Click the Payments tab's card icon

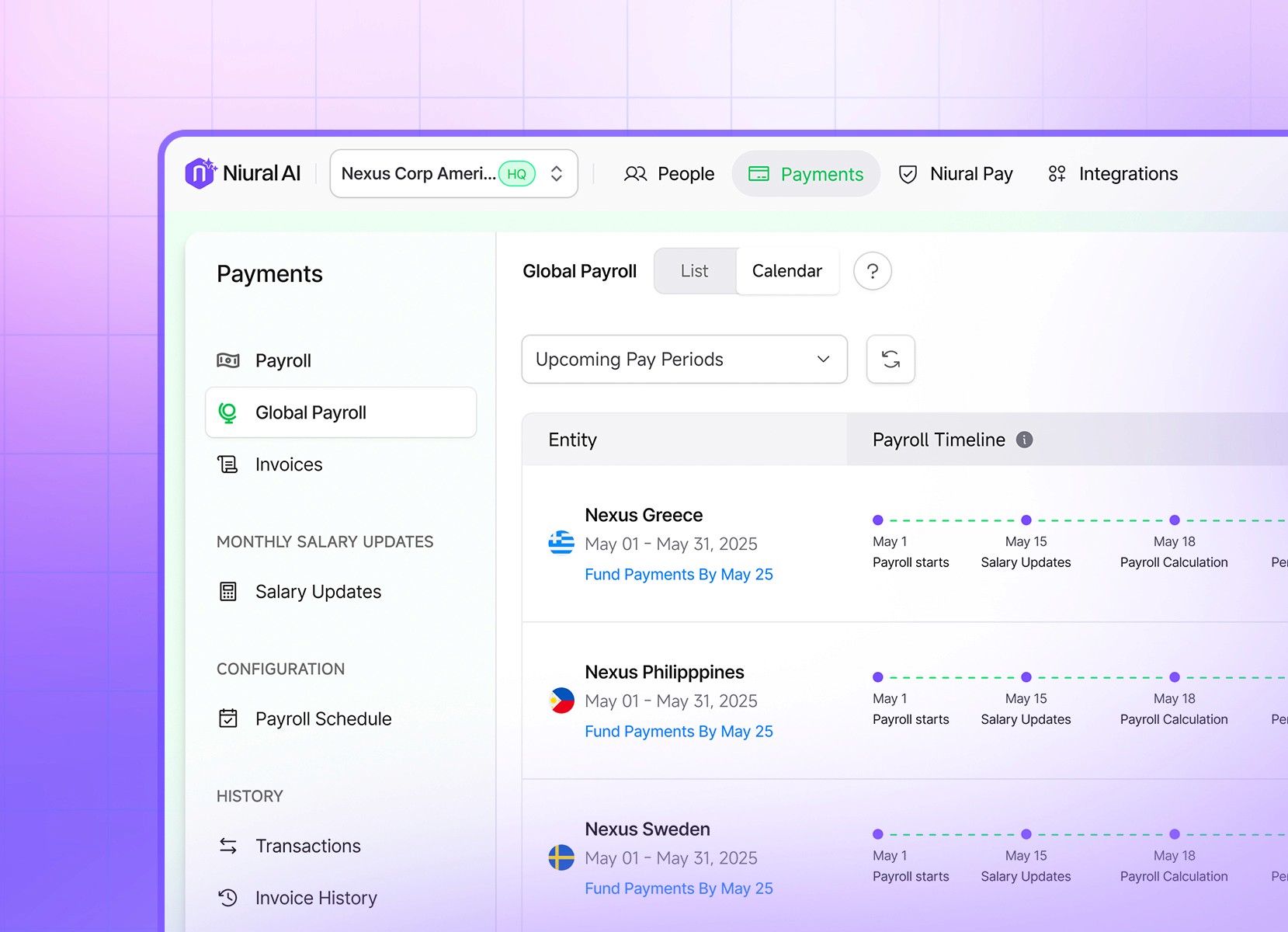[x=759, y=174]
